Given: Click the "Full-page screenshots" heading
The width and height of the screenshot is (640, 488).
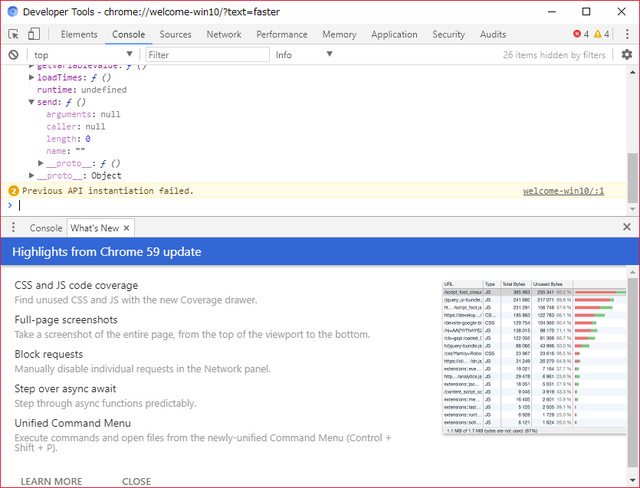Looking at the screenshot, I should pyautogui.click(x=66, y=319).
